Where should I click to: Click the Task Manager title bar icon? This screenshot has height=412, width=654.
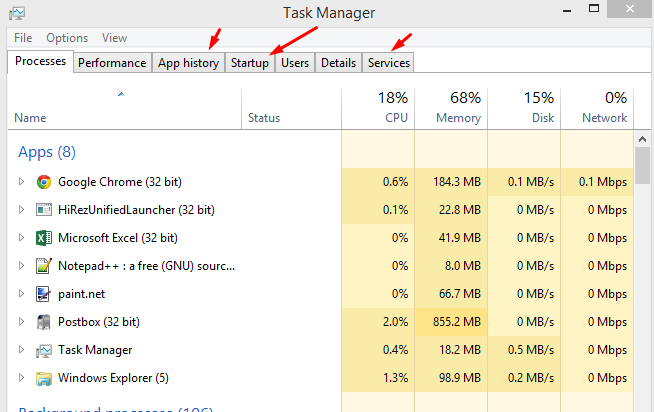coord(17,13)
